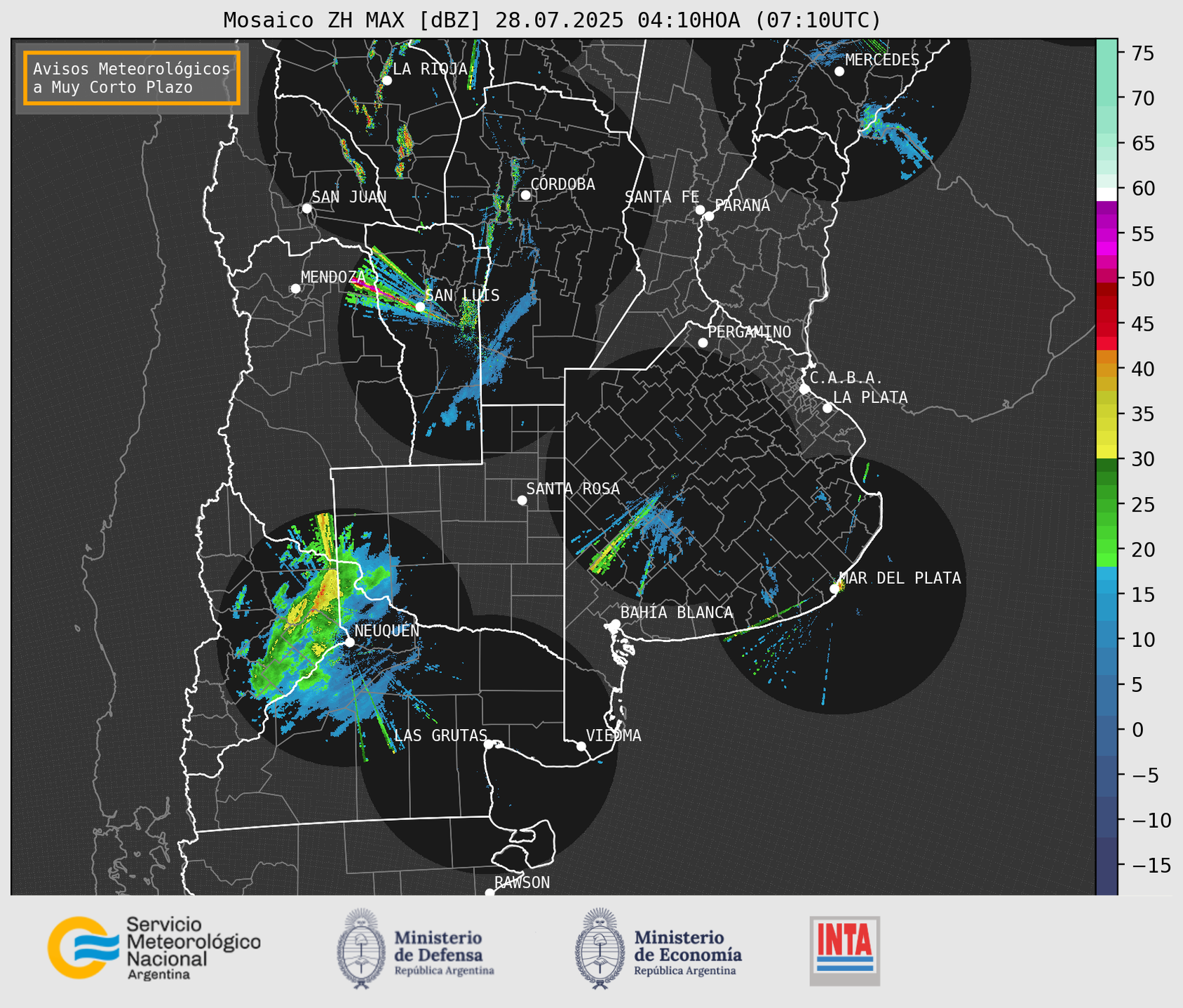Click the orange 40 dBZ band on colorbar
1183x1008 pixels.
(x=1107, y=369)
